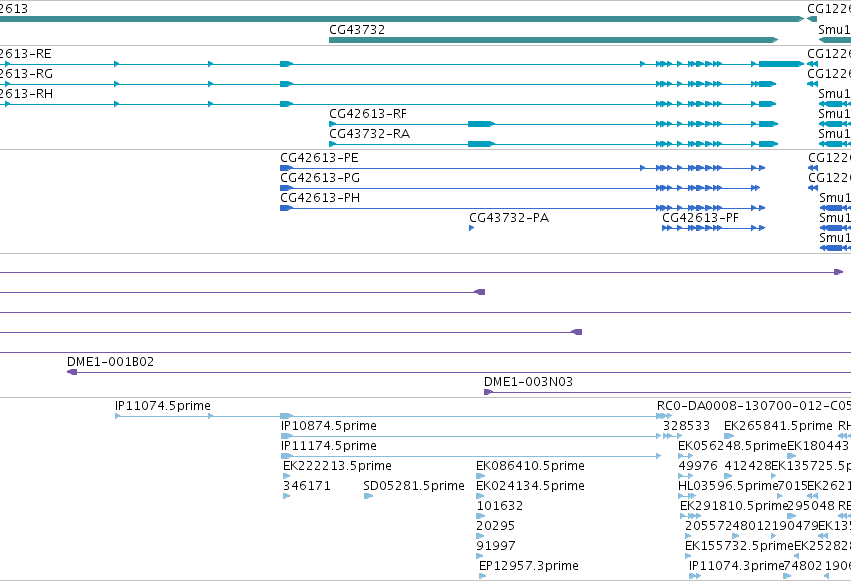This screenshot has width=851, height=581.
Task: Click the EP12957.3prime arrow glyph
Action: (x=482, y=576)
